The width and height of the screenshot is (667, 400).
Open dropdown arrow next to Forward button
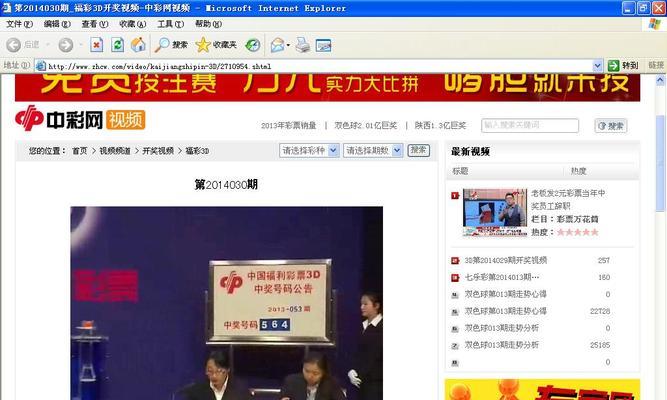(x=80, y=45)
